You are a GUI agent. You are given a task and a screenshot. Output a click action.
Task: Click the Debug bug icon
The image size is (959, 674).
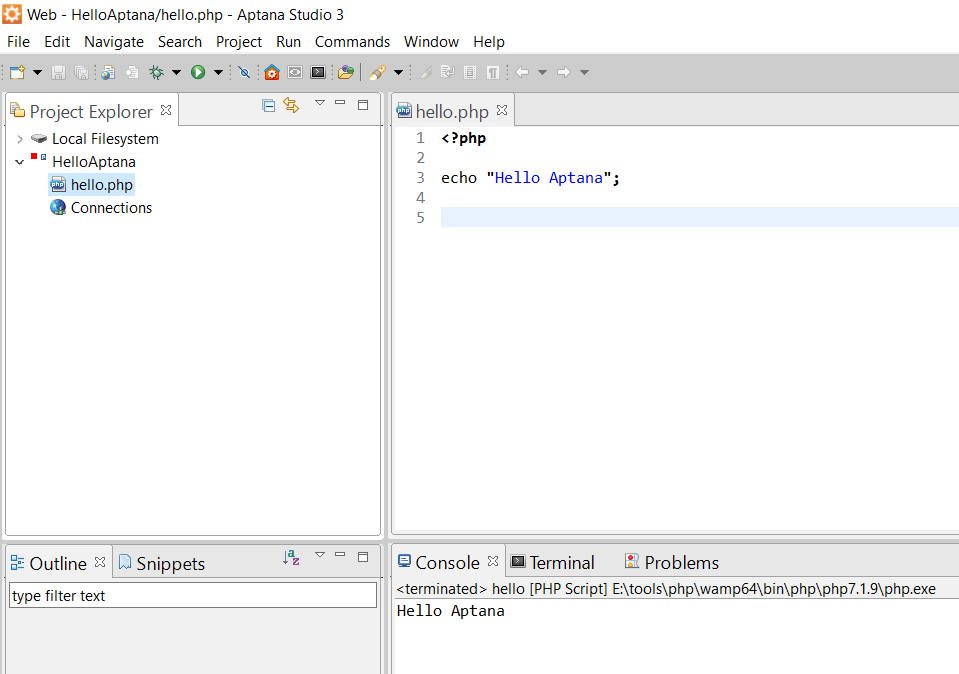(157, 72)
